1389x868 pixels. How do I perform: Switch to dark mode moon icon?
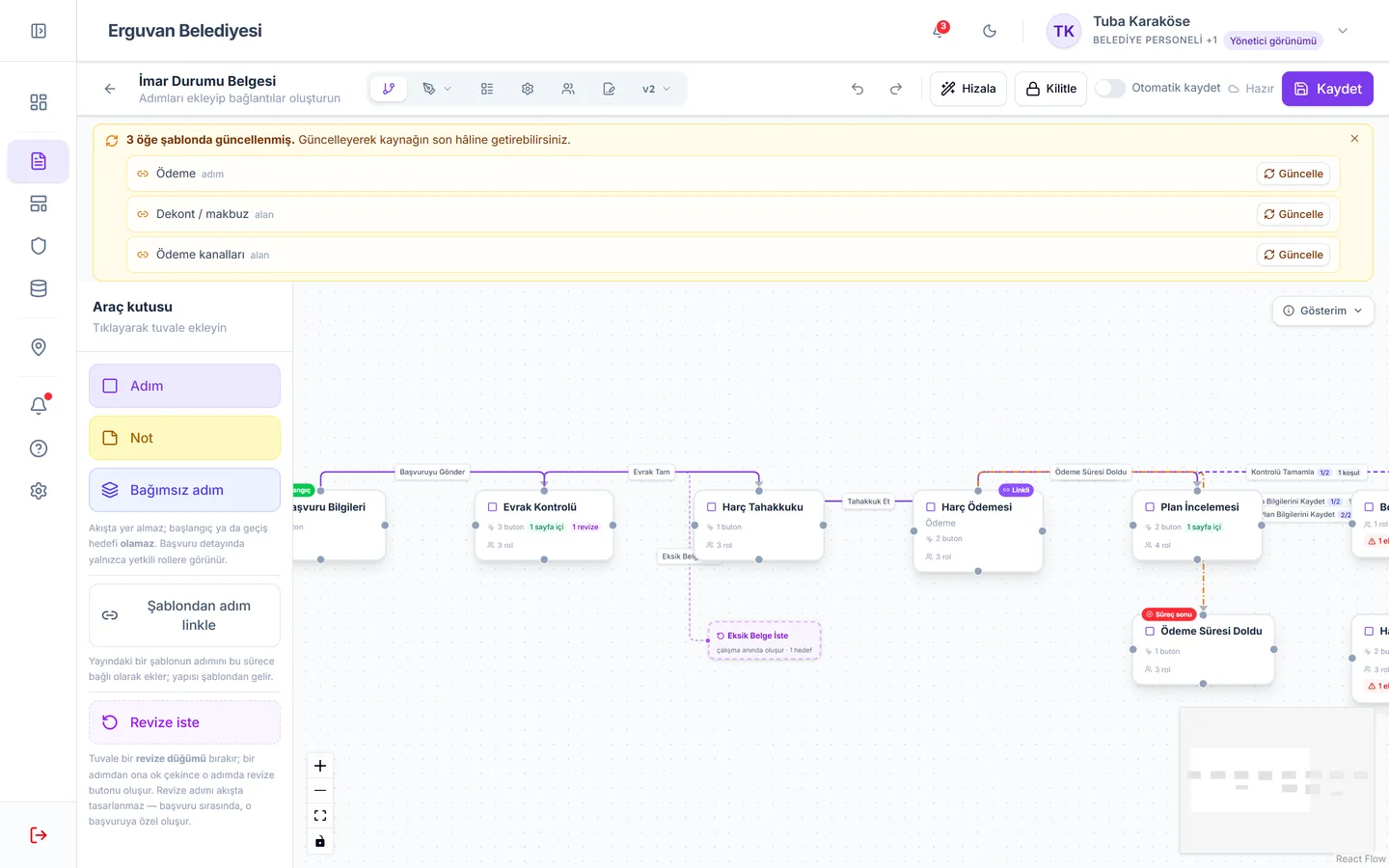click(x=990, y=31)
